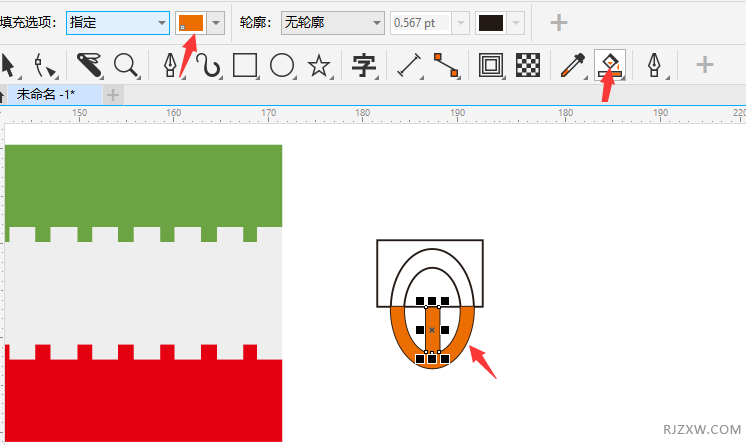This screenshot has width=746, height=445.
Task: Click the red shape on canvas
Action: pyautogui.click(x=143, y=400)
